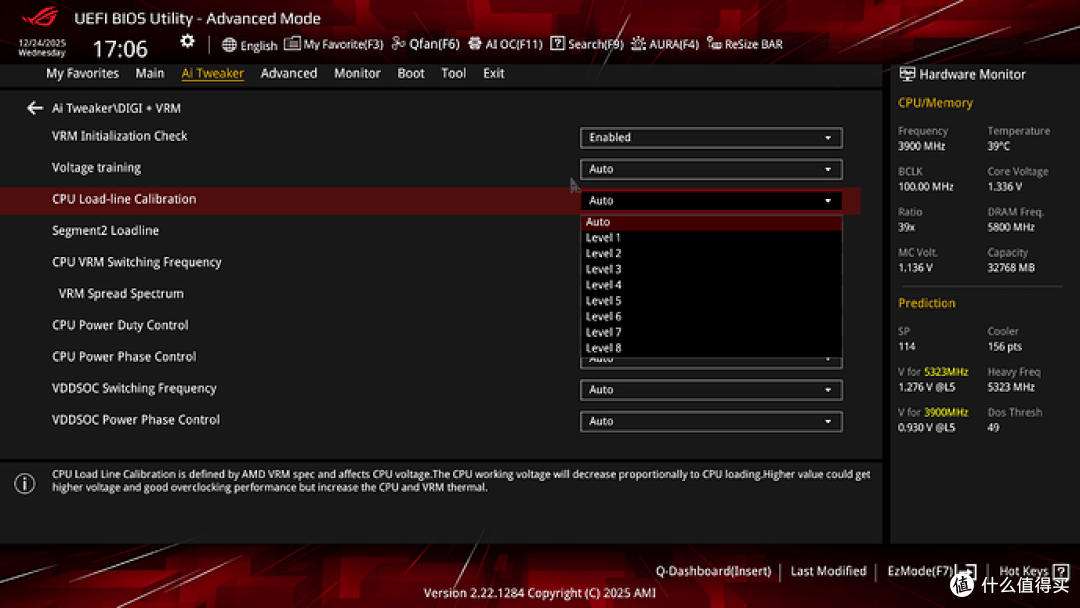Click 1.336 V core voltage value

click(1005, 187)
